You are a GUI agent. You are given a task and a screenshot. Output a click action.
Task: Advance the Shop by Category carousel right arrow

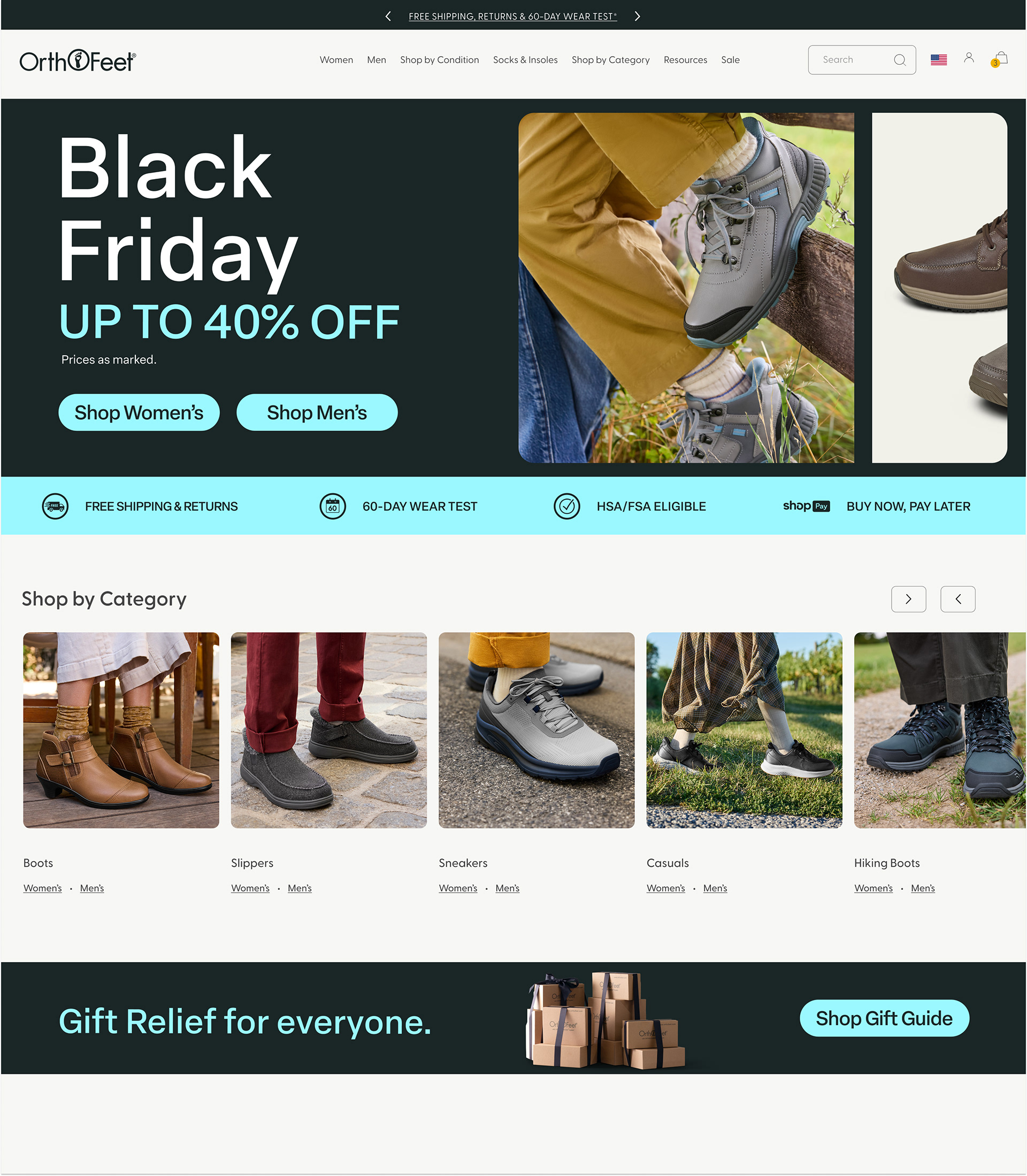(908, 599)
